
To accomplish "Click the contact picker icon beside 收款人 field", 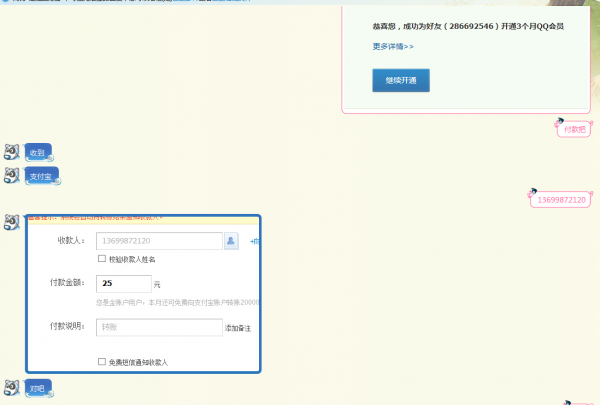I will pos(231,241).
